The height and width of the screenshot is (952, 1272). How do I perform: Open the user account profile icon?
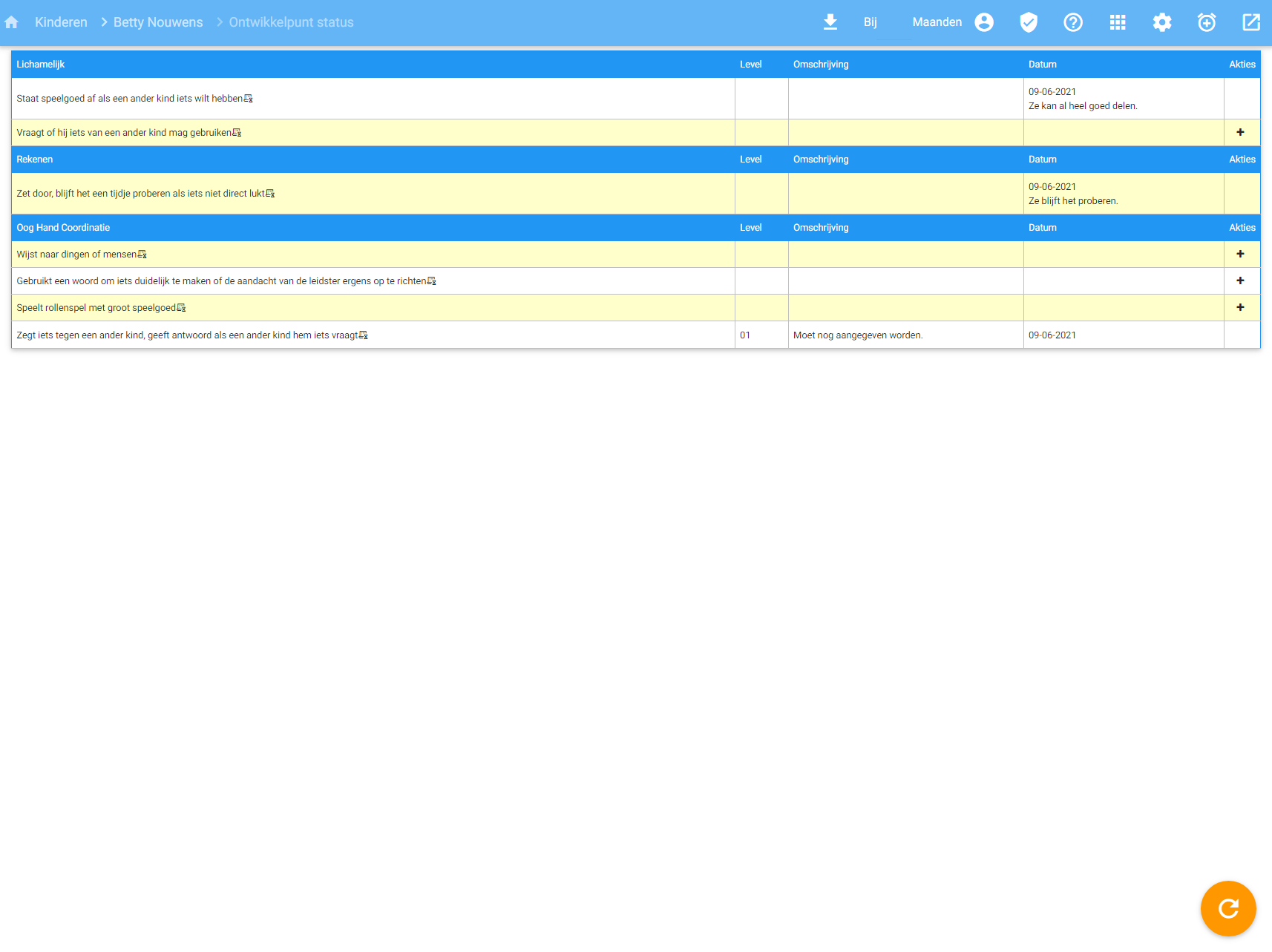coord(984,22)
